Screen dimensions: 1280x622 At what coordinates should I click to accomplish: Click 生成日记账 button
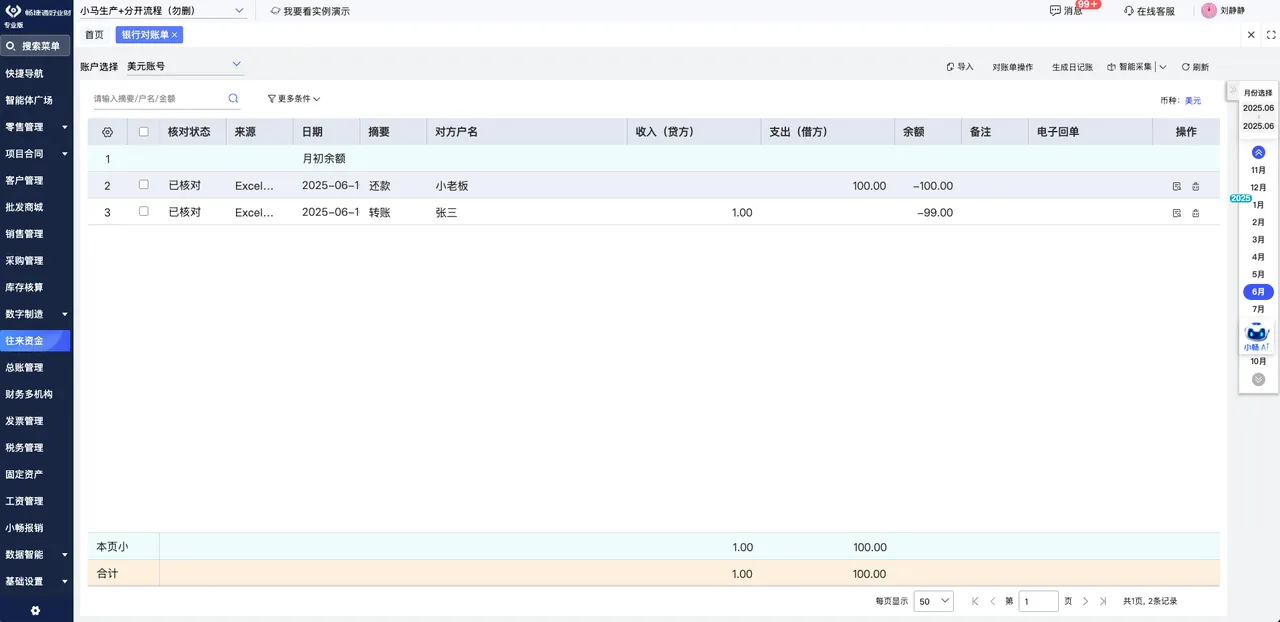click(1072, 67)
